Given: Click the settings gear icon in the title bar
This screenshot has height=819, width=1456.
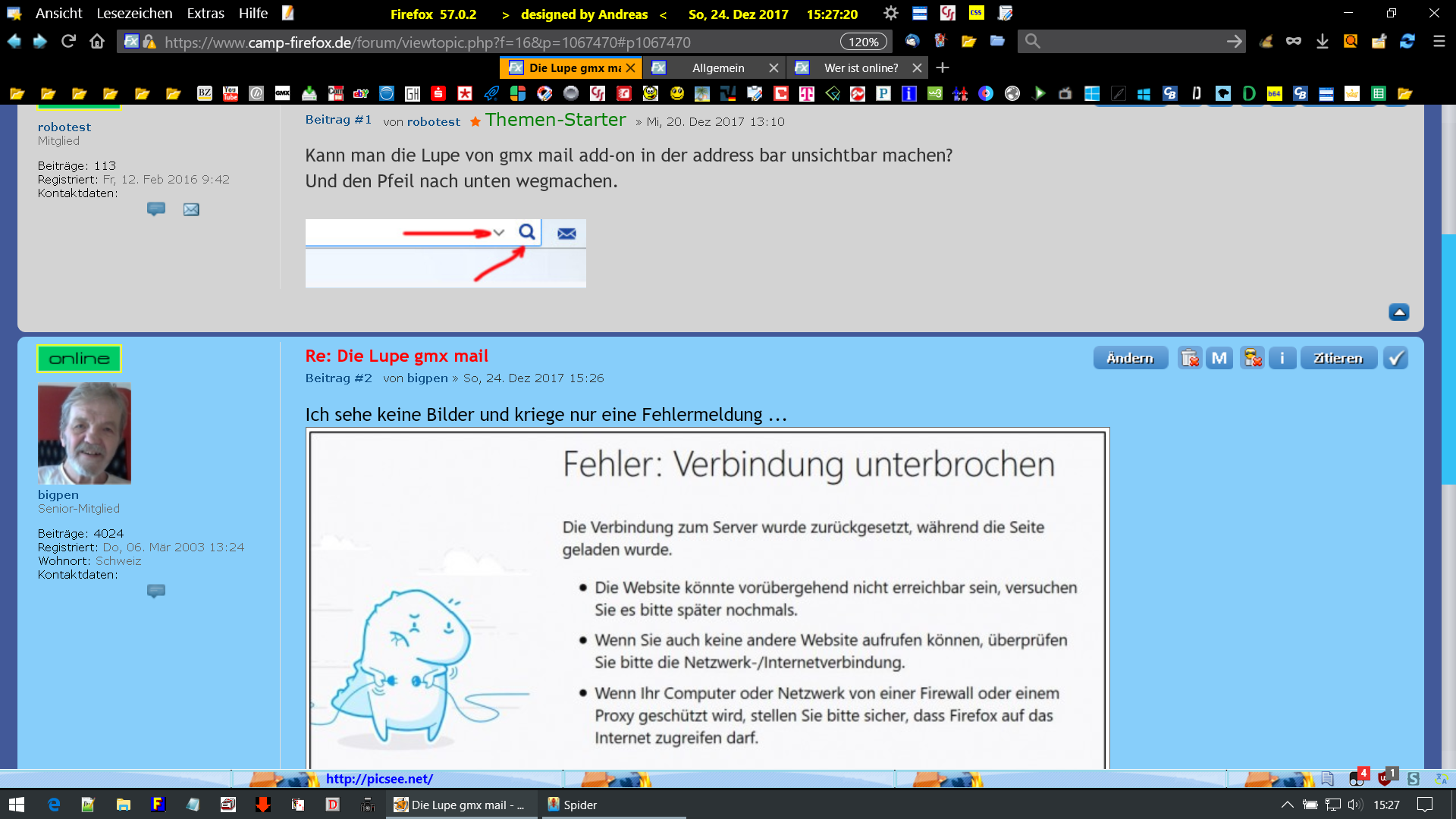Looking at the screenshot, I should coord(890,14).
